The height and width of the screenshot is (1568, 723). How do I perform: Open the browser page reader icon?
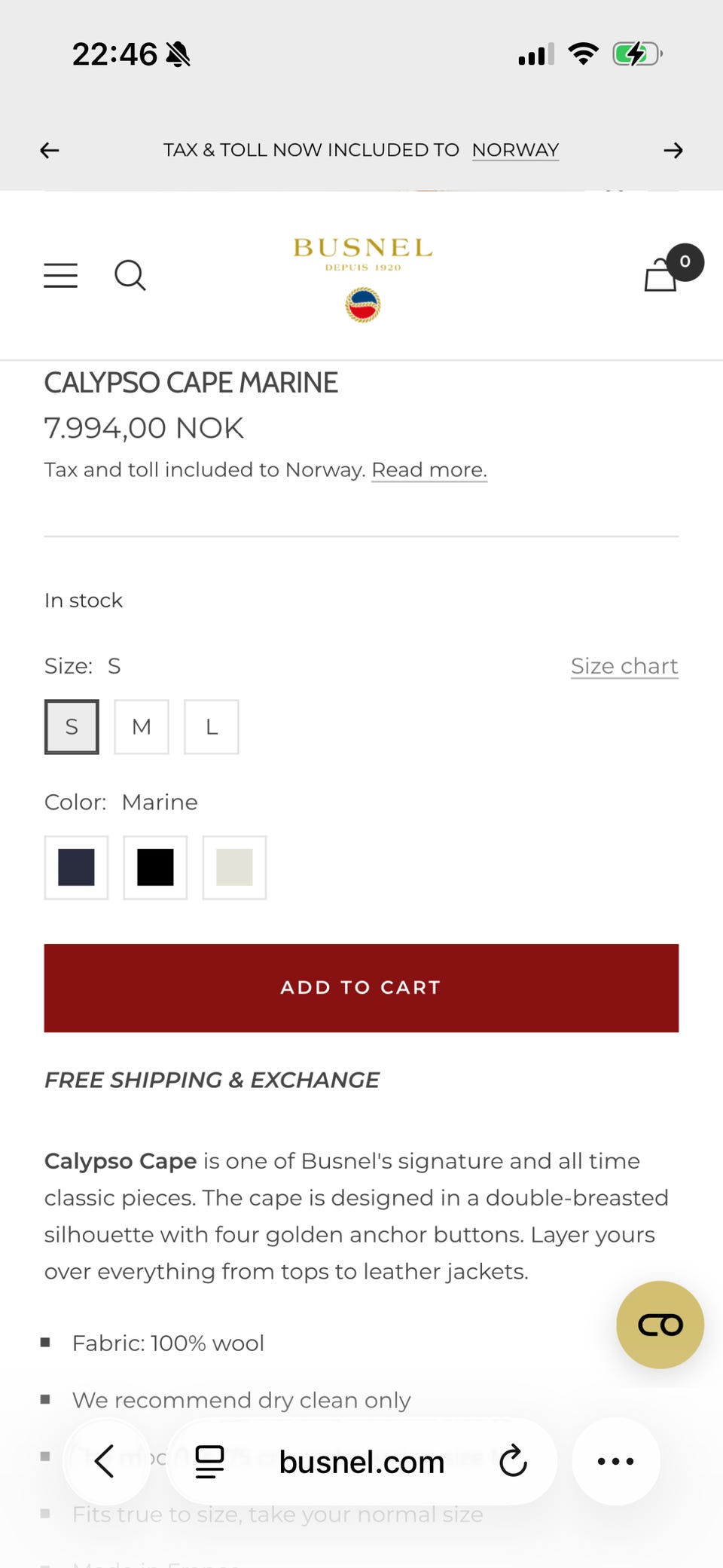tap(209, 1461)
